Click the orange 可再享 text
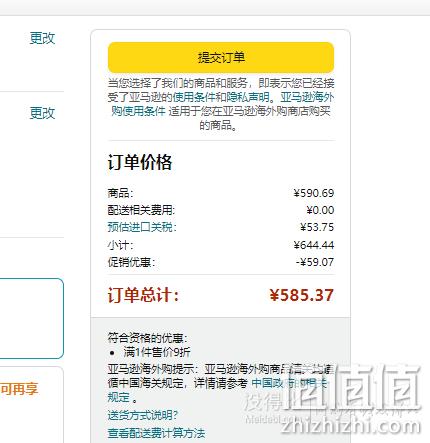430x443 pixels. coord(19,389)
